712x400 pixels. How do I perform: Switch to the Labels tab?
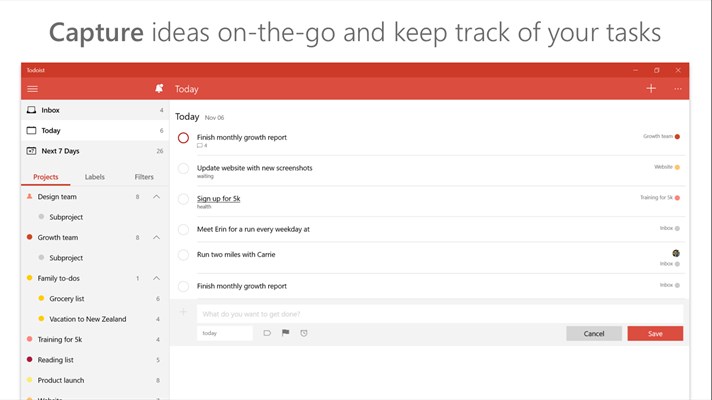pyautogui.click(x=94, y=177)
